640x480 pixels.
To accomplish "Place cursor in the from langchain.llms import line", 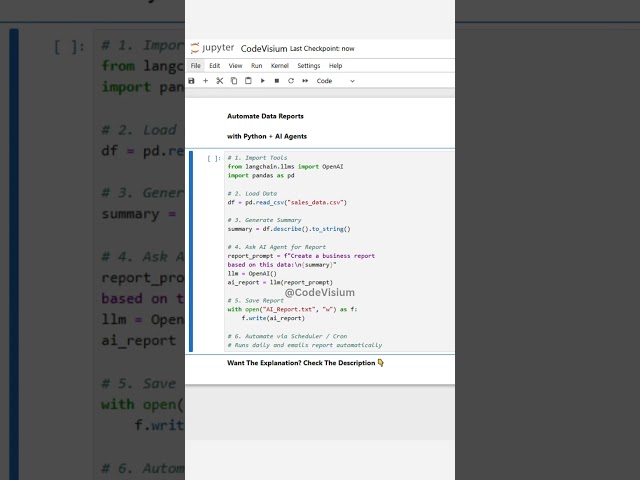I will (x=285, y=167).
